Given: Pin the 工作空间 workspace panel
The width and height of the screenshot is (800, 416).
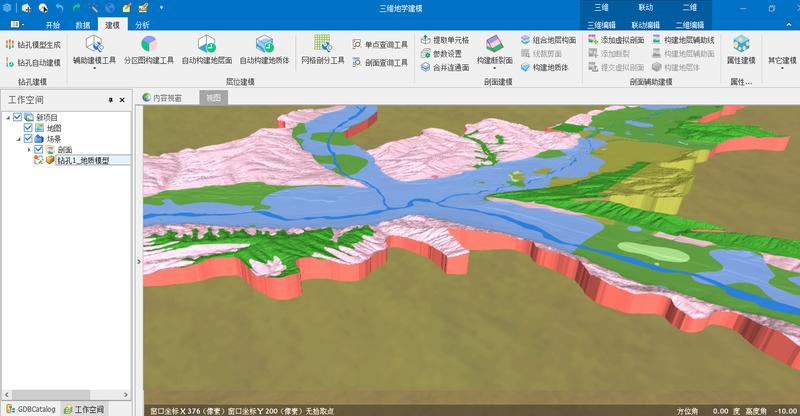Looking at the screenshot, I should 111,100.
